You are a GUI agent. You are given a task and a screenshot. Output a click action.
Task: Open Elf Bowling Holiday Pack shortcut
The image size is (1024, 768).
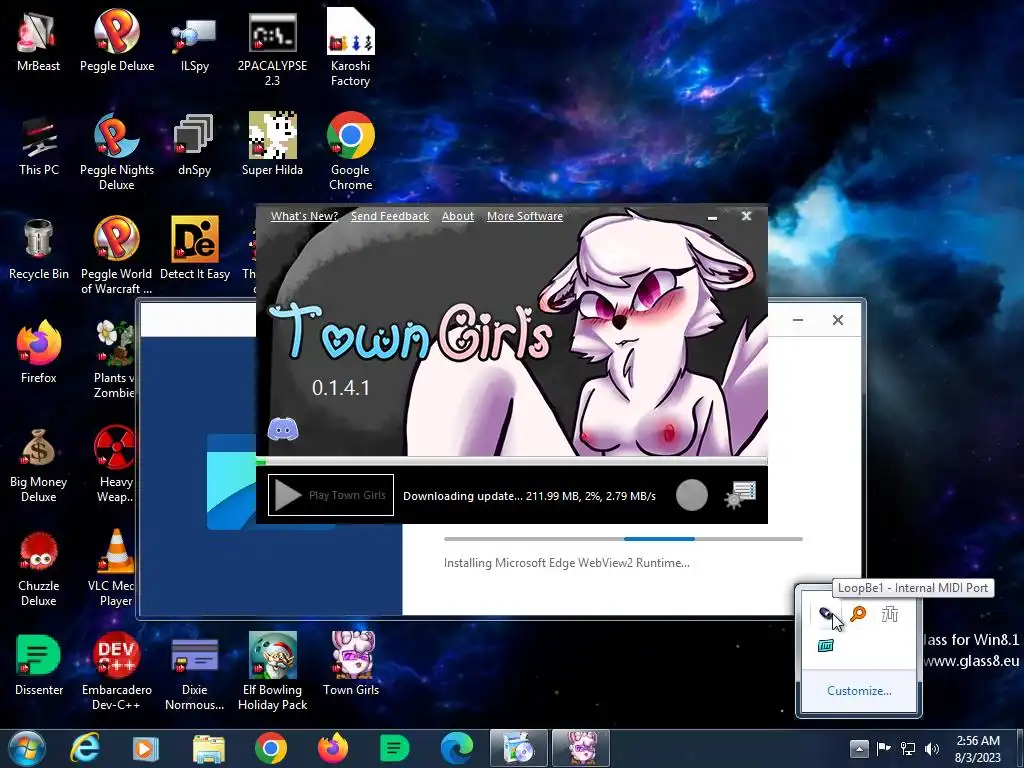pos(272,671)
